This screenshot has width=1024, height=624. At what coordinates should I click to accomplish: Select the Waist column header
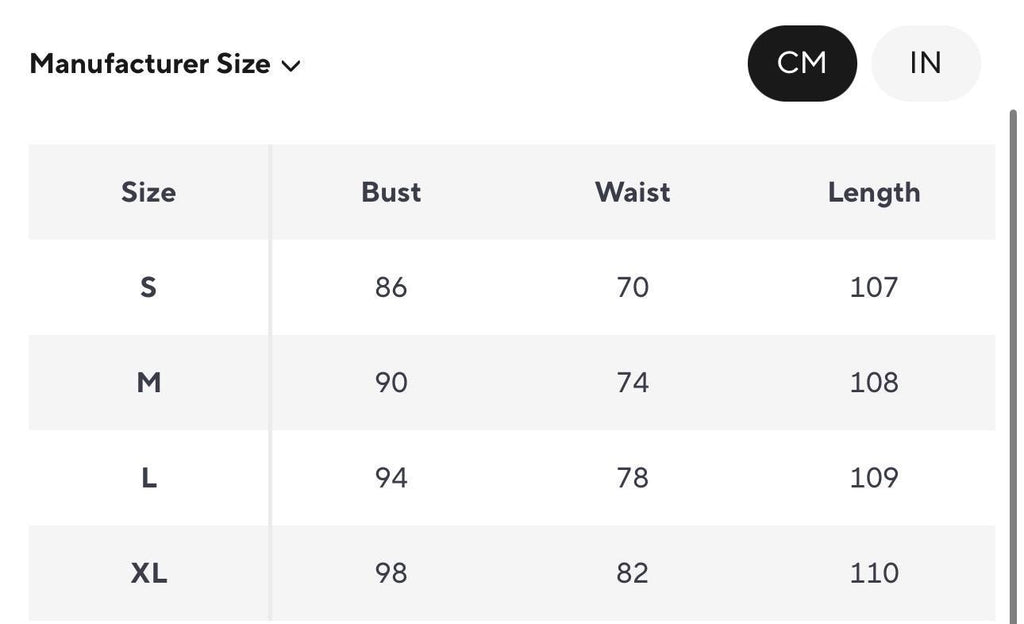click(632, 193)
